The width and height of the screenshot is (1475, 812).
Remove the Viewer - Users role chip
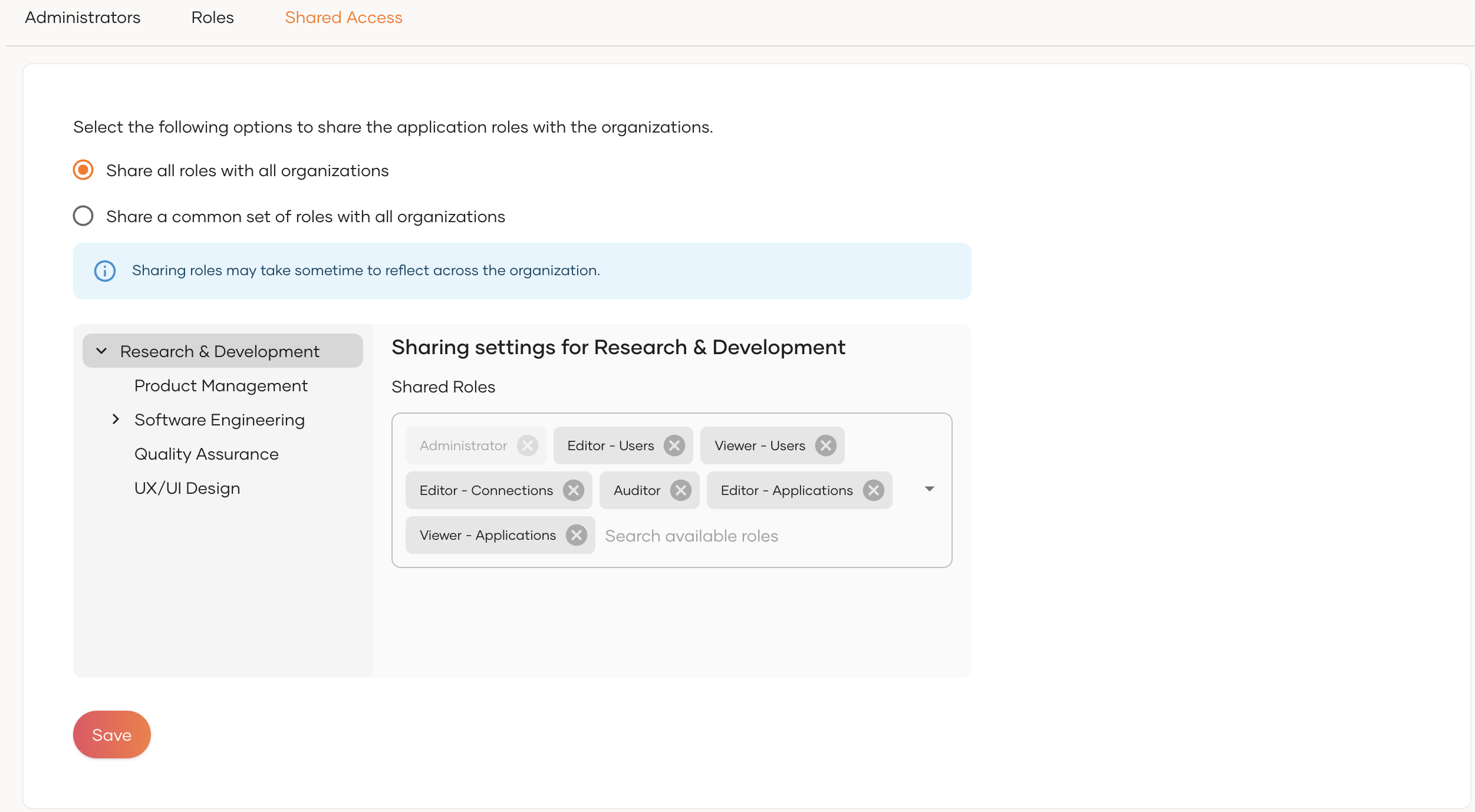[x=825, y=445]
